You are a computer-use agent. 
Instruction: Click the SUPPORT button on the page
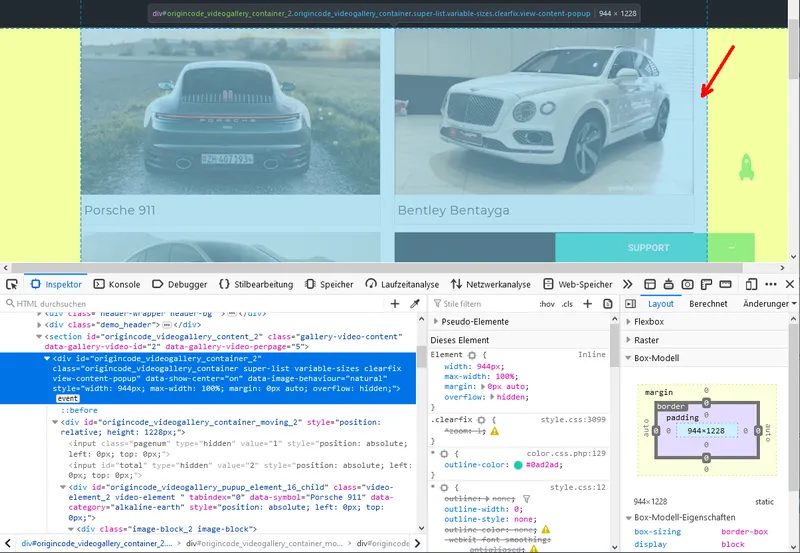[x=648, y=247]
